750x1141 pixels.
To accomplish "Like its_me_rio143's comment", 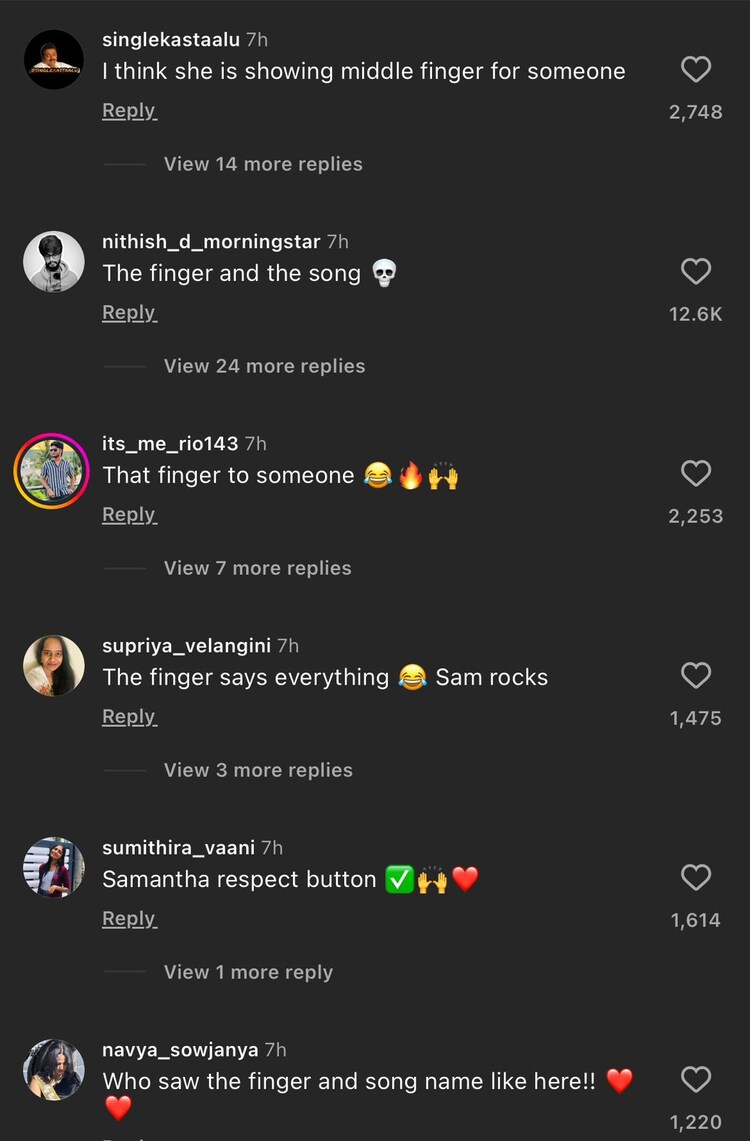I will [696, 473].
